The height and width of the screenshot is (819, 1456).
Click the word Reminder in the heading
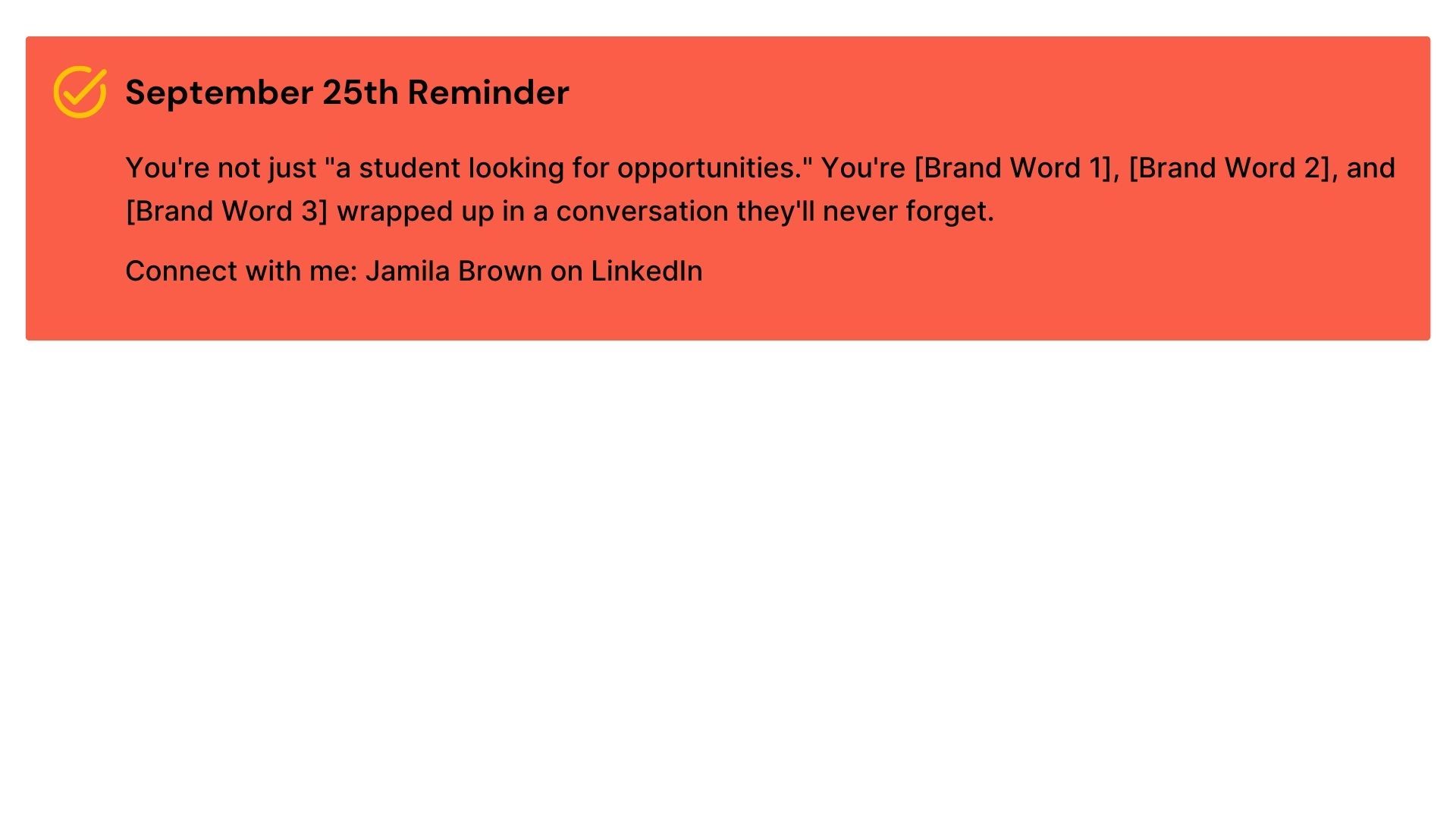click(x=488, y=93)
